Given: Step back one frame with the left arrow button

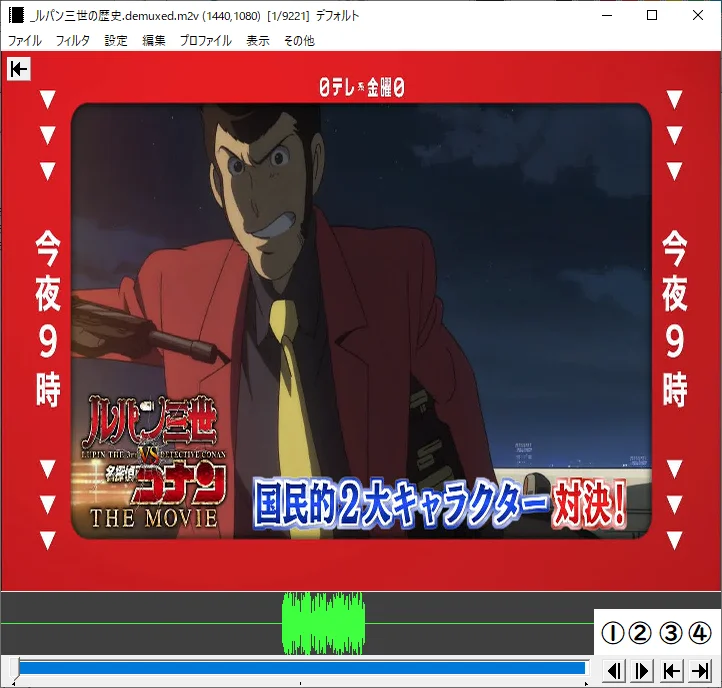Looking at the screenshot, I should pos(616,670).
